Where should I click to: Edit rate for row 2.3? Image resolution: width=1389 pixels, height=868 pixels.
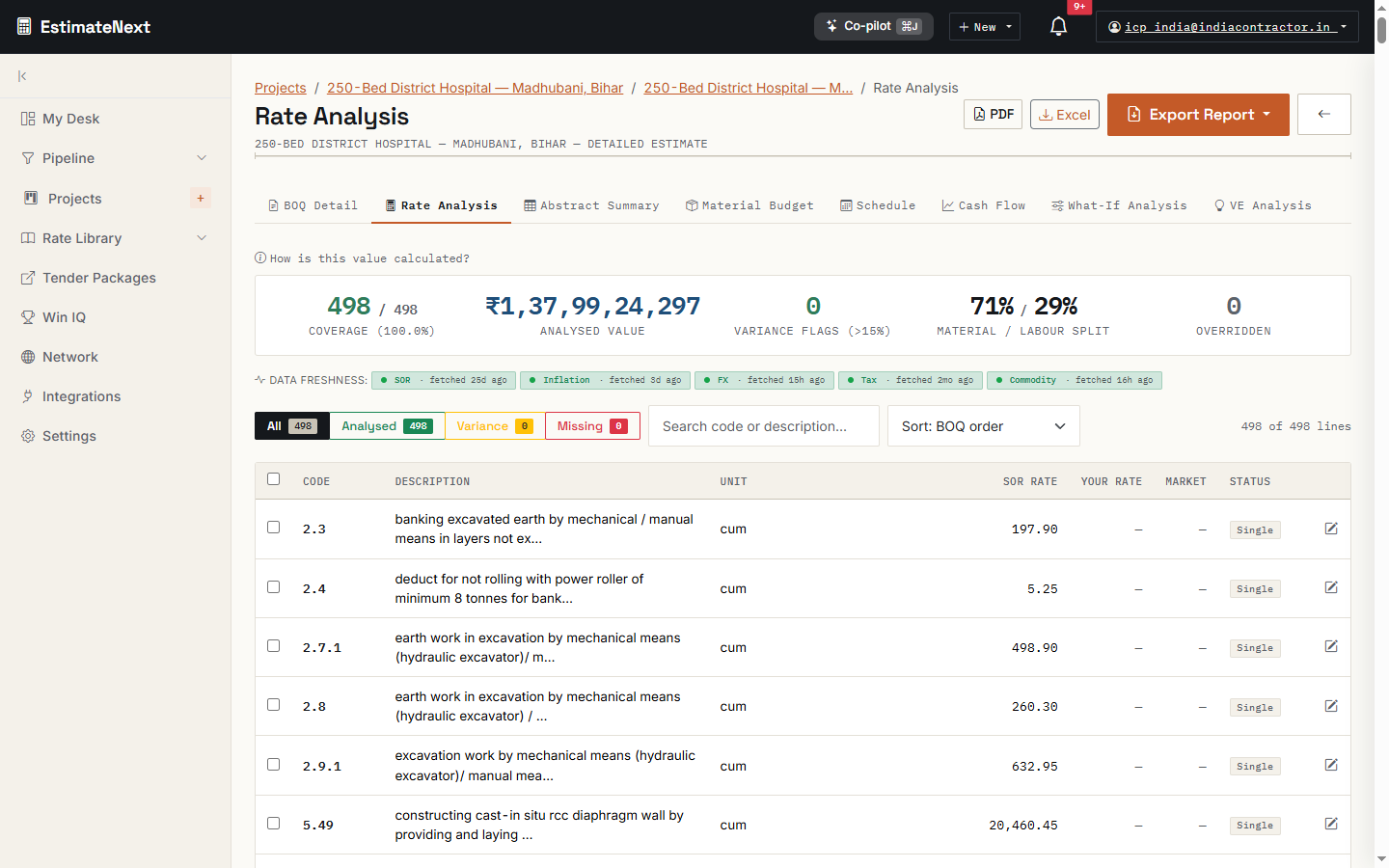tap(1331, 529)
